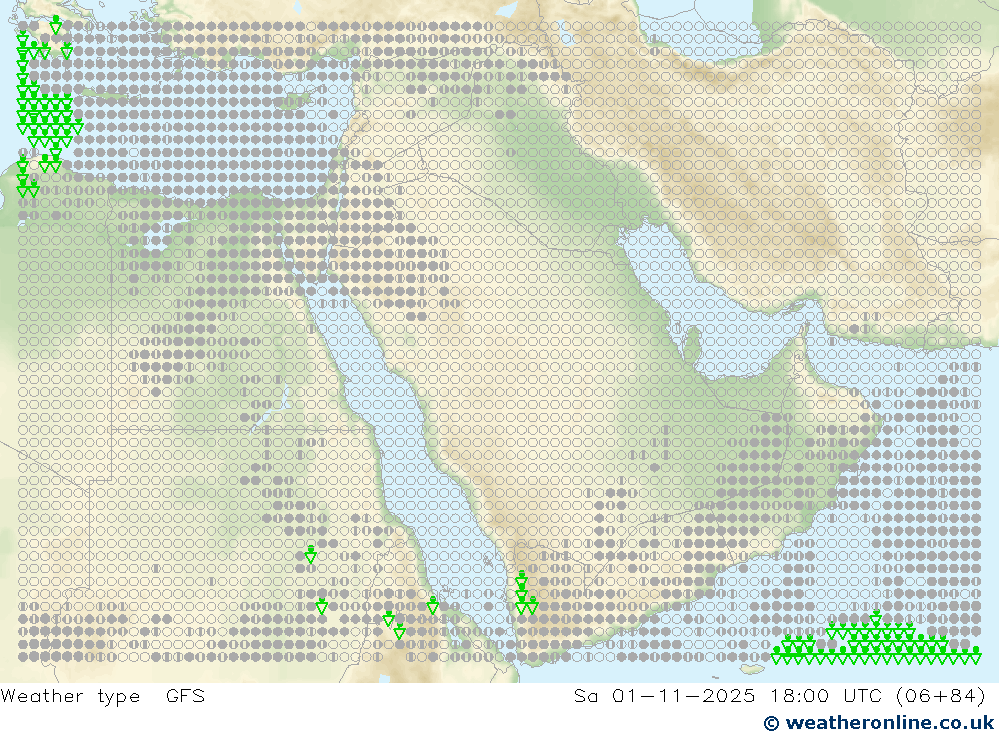Click the 'Weather type GFS' map label
Viewport: 1000px width, 733px height.
[103, 696]
